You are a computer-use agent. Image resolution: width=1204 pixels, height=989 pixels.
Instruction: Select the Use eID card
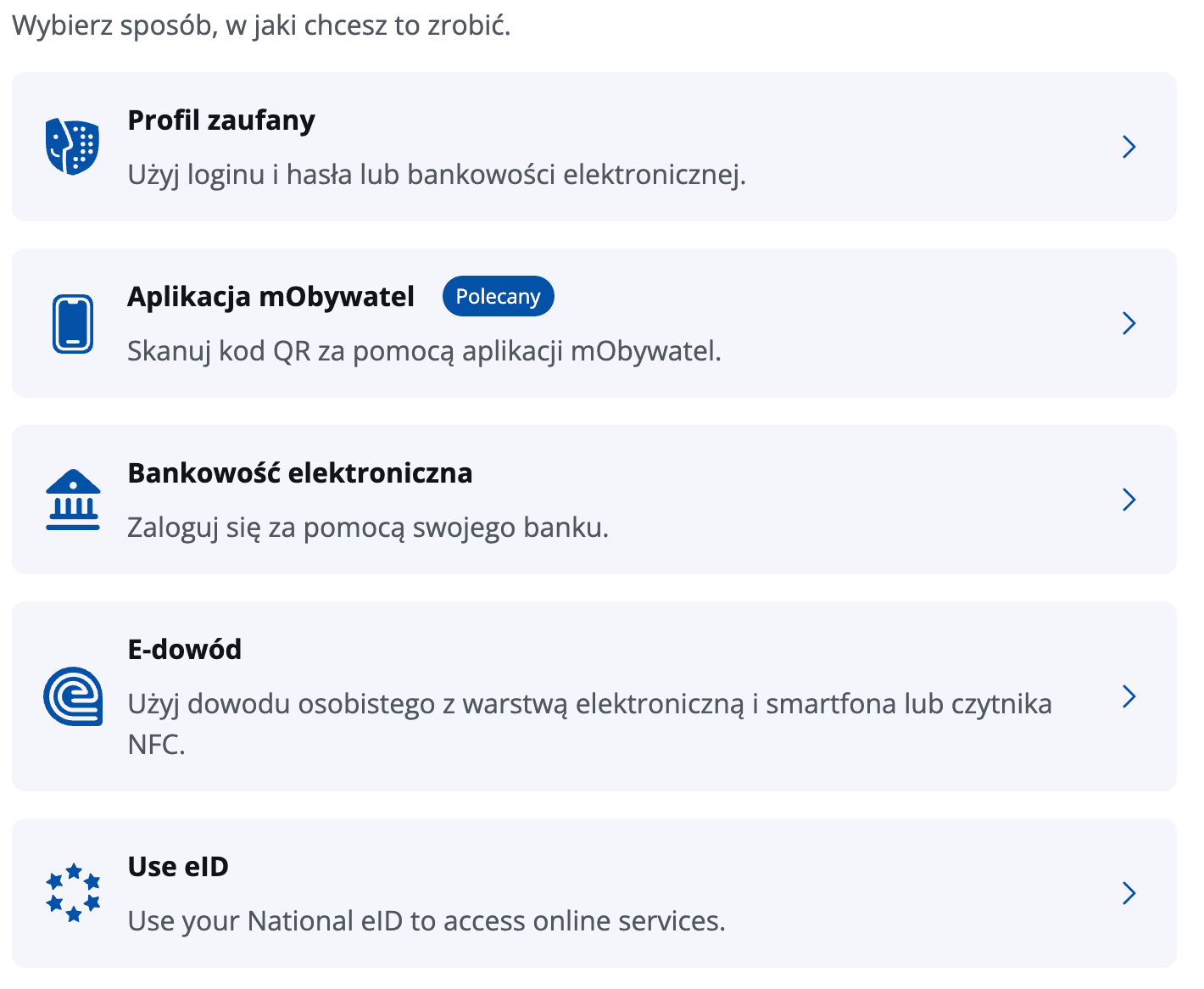[594, 893]
